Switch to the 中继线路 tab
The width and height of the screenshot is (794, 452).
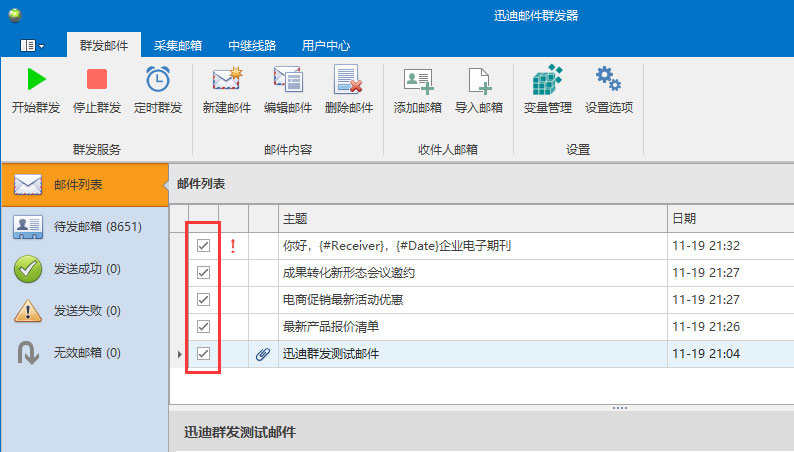coord(252,46)
